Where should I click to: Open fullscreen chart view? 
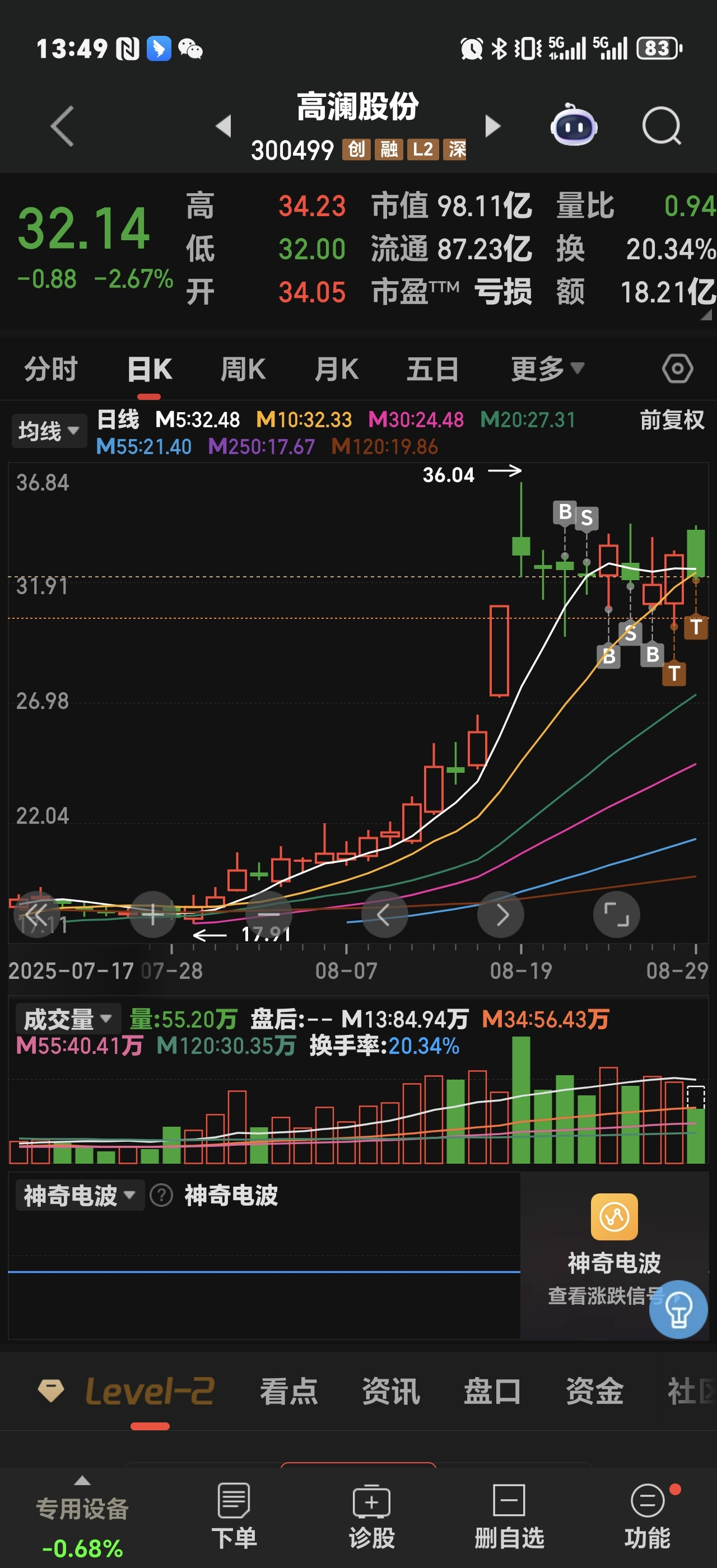point(617,914)
